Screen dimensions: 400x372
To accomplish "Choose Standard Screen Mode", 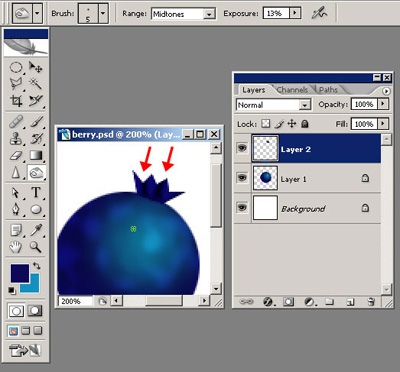I will [x=13, y=331].
